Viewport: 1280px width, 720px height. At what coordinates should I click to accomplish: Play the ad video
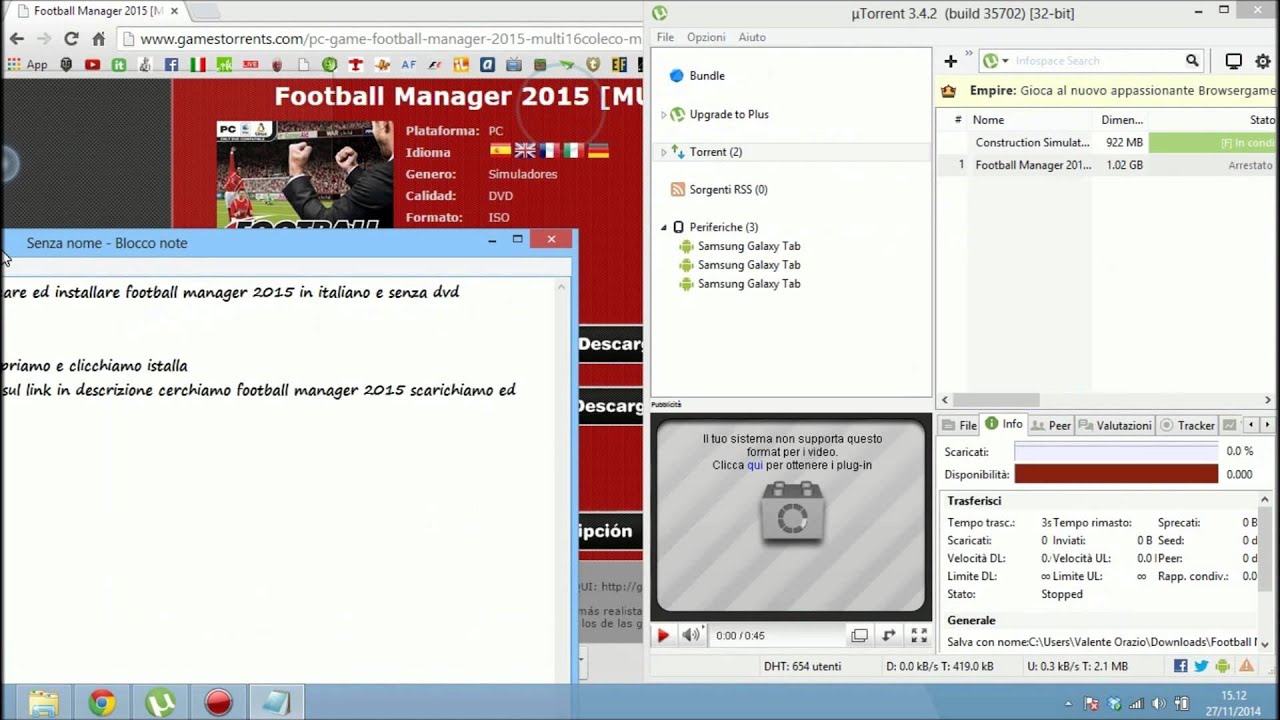(663, 635)
